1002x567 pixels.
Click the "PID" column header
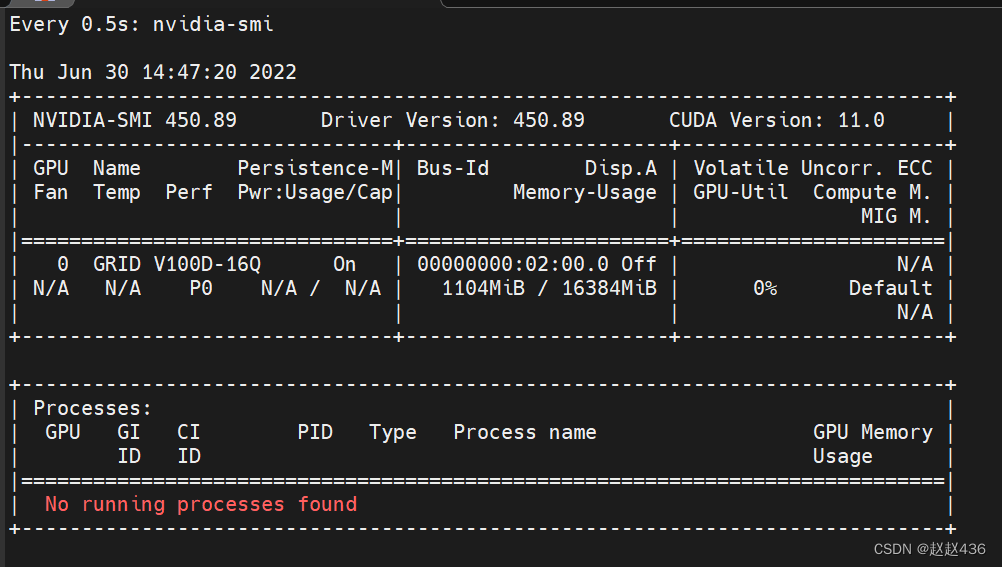(x=314, y=432)
